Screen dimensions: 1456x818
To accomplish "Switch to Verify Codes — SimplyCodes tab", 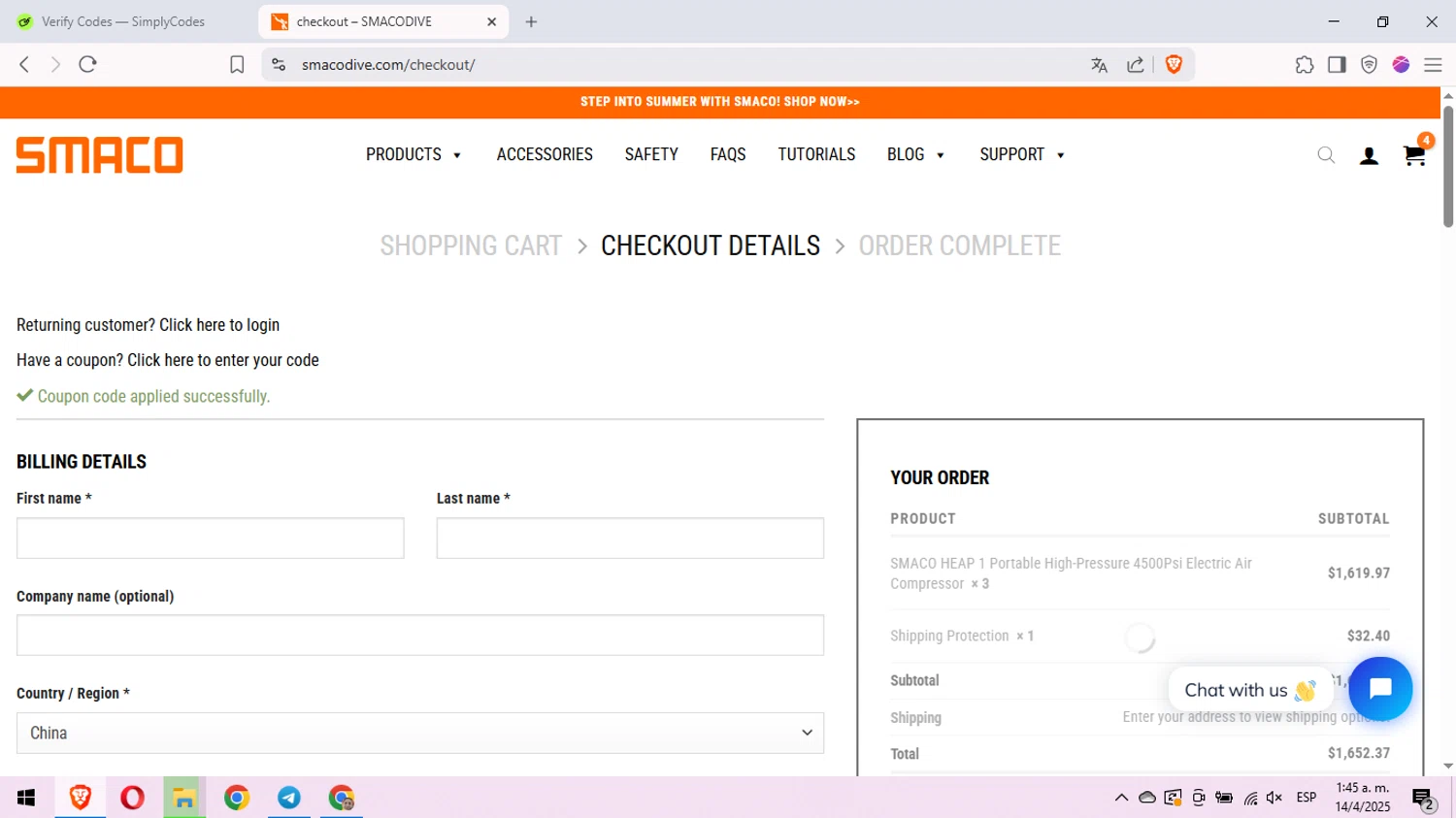I will click(123, 21).
